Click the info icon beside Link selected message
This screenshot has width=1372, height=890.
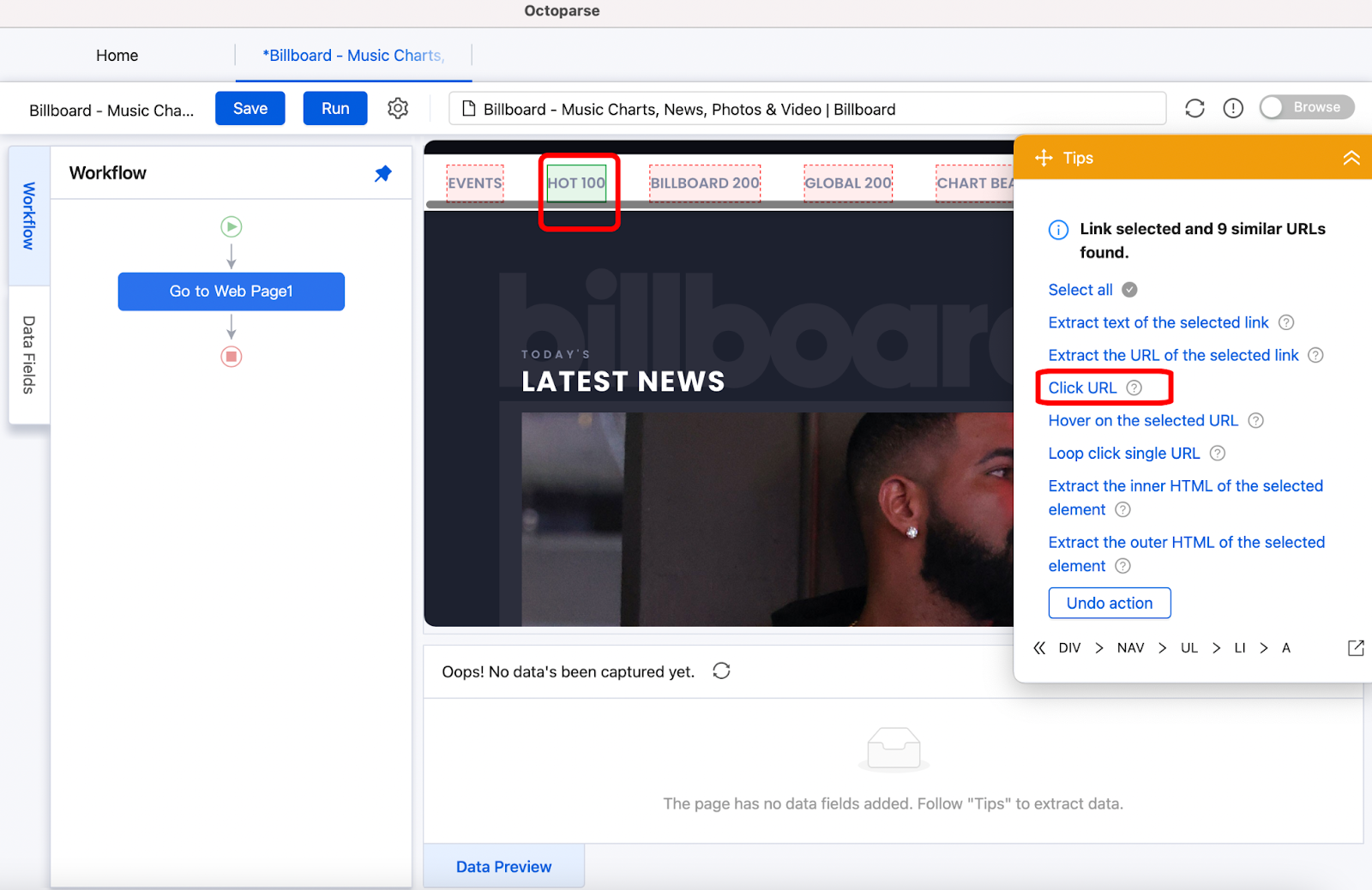click(x=1058, y=230)
